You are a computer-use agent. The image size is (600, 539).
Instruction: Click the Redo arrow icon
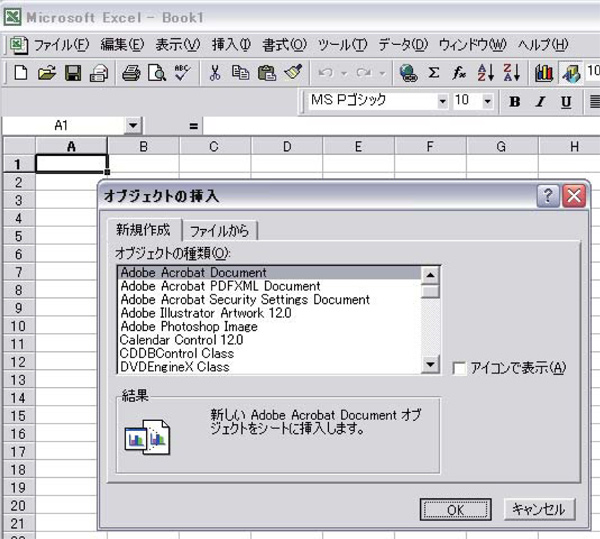point(363,72)
